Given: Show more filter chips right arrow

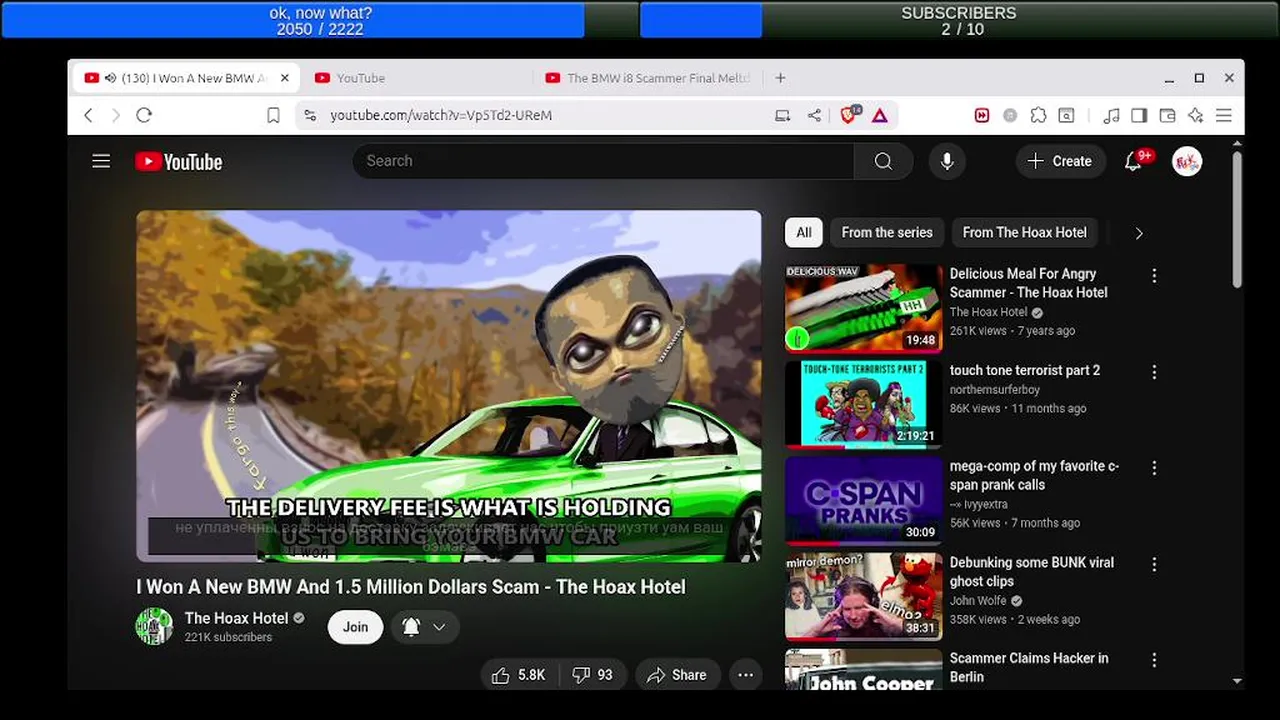Looking at the screenshot, I should (x=1138, y=233).
